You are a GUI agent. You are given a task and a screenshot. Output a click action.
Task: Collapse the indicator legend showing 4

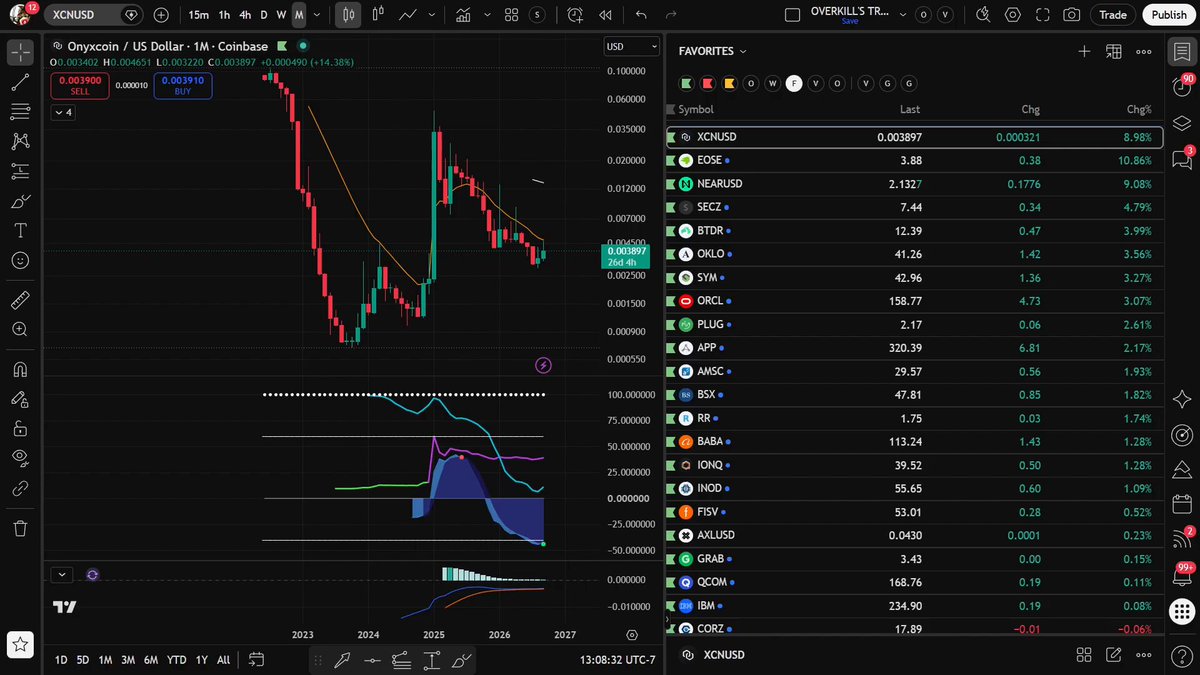pos(63,112)
